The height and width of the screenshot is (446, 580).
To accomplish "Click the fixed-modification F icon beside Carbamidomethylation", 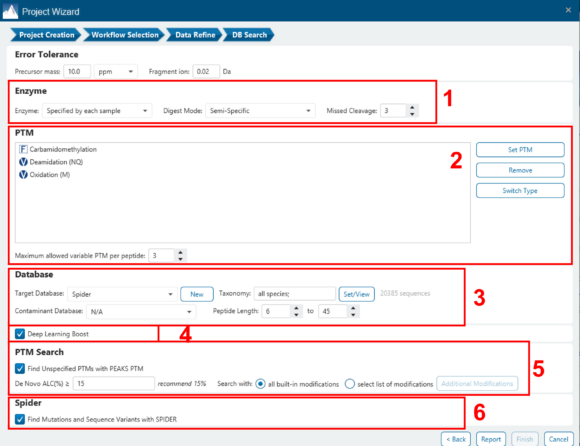I will click(23, 149).
